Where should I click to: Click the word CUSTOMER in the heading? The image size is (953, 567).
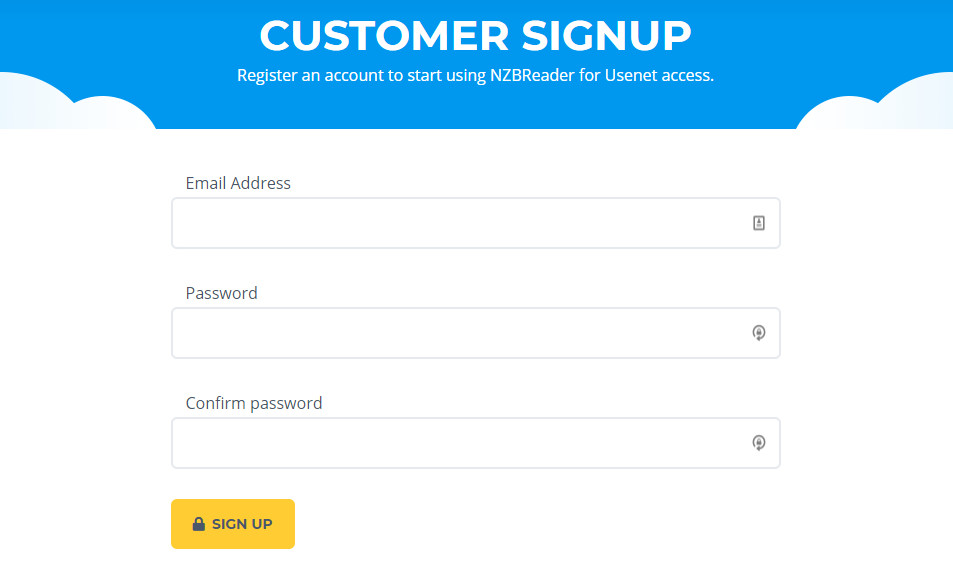click(x=385, y=36)
